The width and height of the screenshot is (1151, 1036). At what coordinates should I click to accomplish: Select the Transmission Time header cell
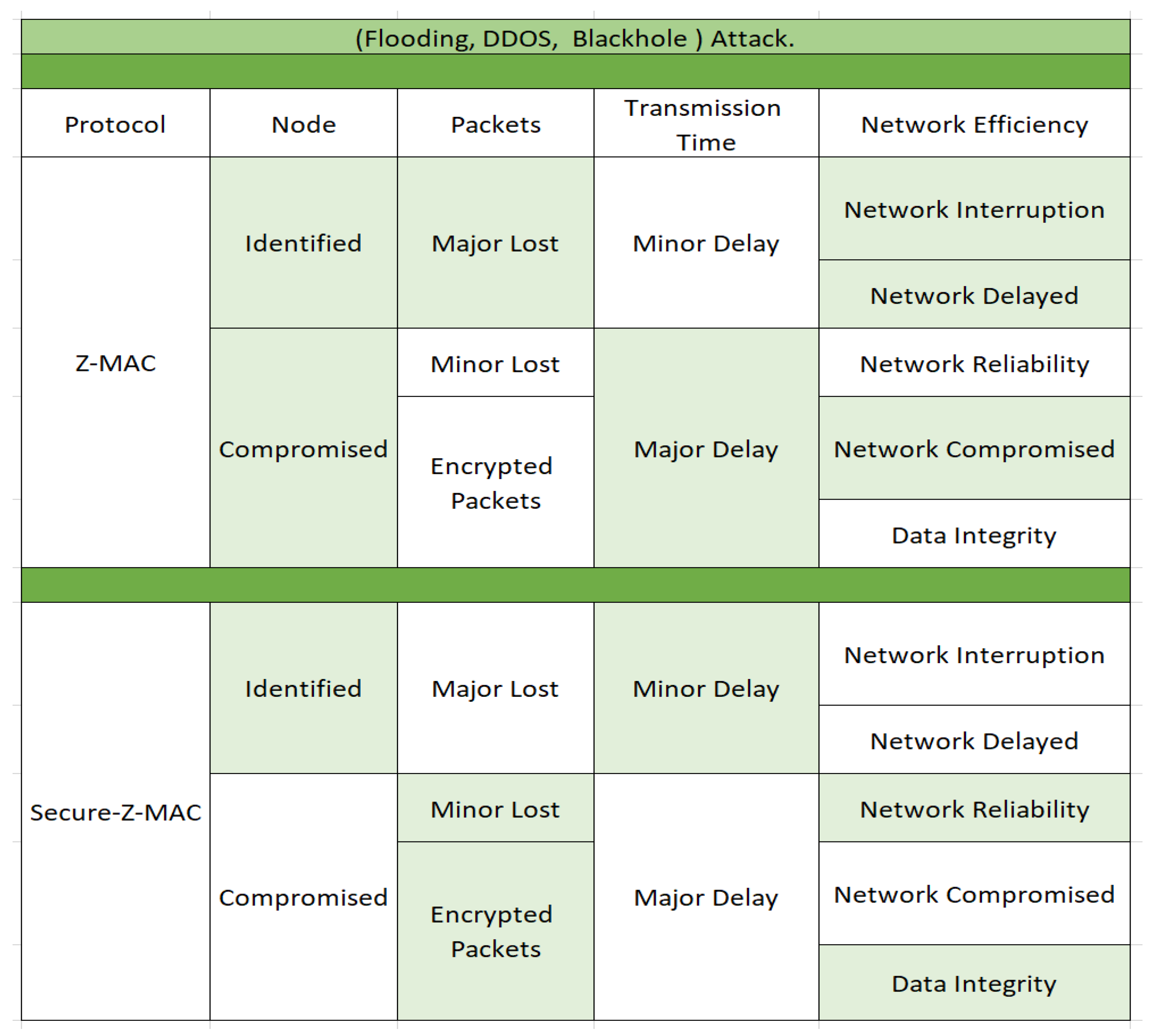pyautogui.click(x=705, y=124)
